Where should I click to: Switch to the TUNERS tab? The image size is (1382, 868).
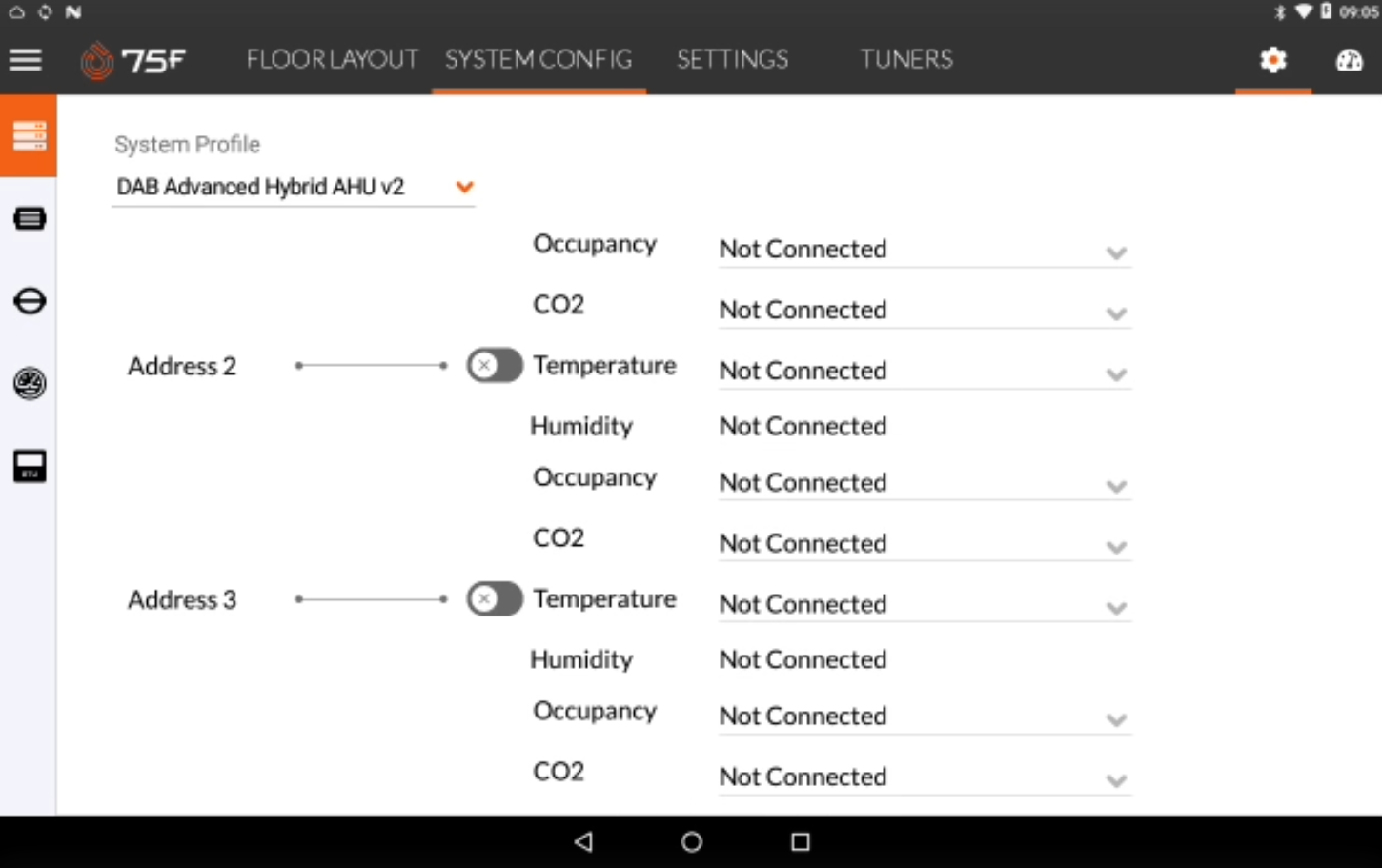point(906,59)
